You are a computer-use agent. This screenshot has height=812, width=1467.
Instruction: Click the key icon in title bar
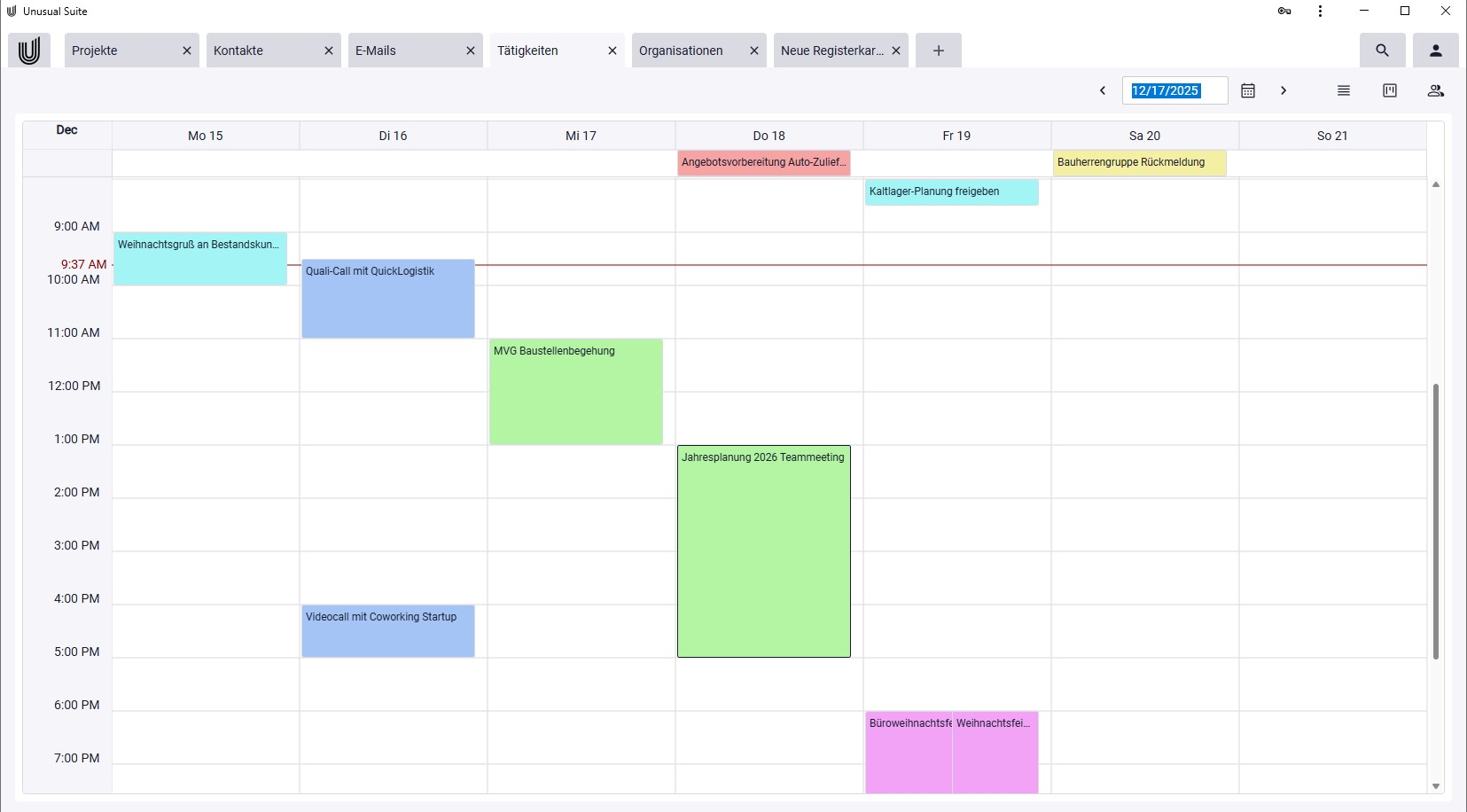(1284, 12)
